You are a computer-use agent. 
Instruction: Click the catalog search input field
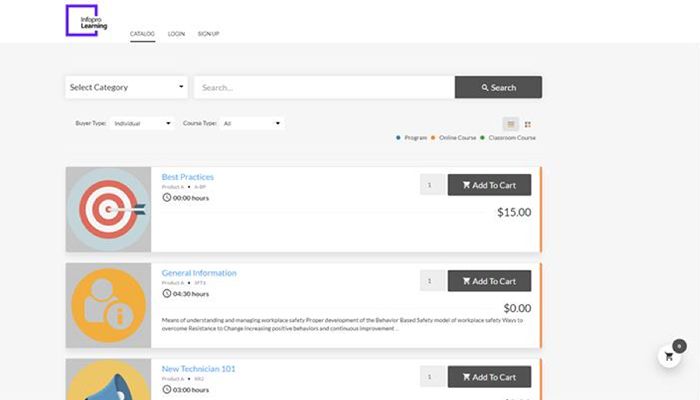coord(323,87)
